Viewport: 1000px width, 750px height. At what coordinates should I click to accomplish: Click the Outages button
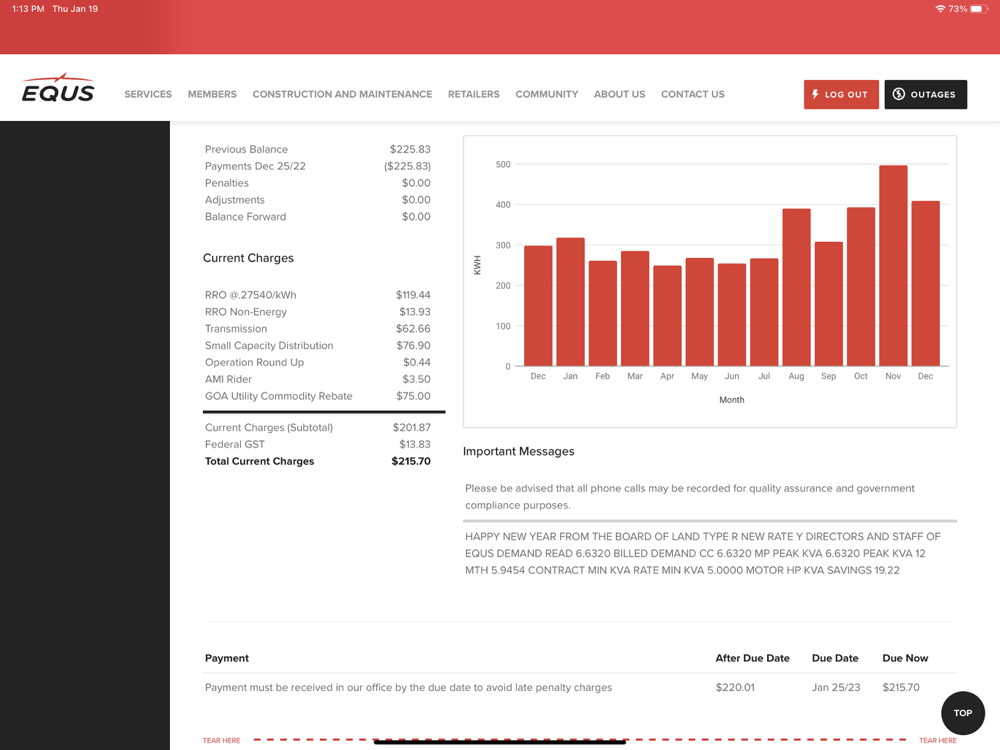[925, 94]
